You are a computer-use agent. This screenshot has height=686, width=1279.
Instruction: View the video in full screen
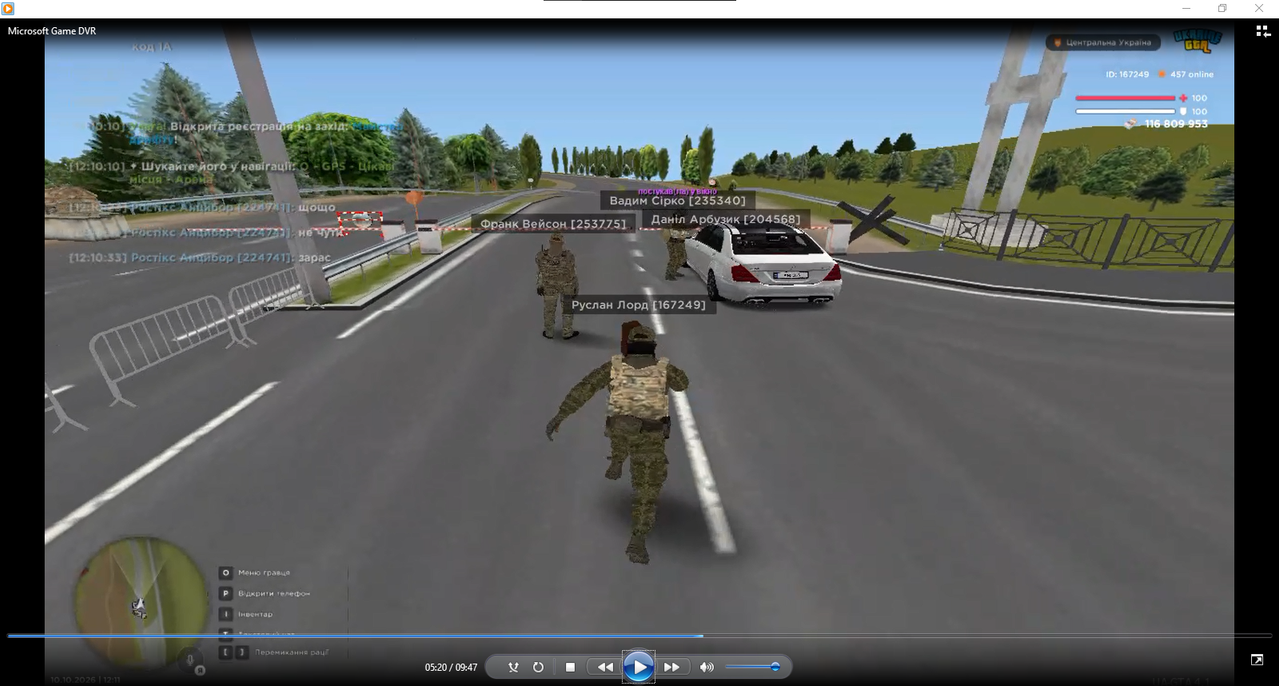tap(1257, 660)
